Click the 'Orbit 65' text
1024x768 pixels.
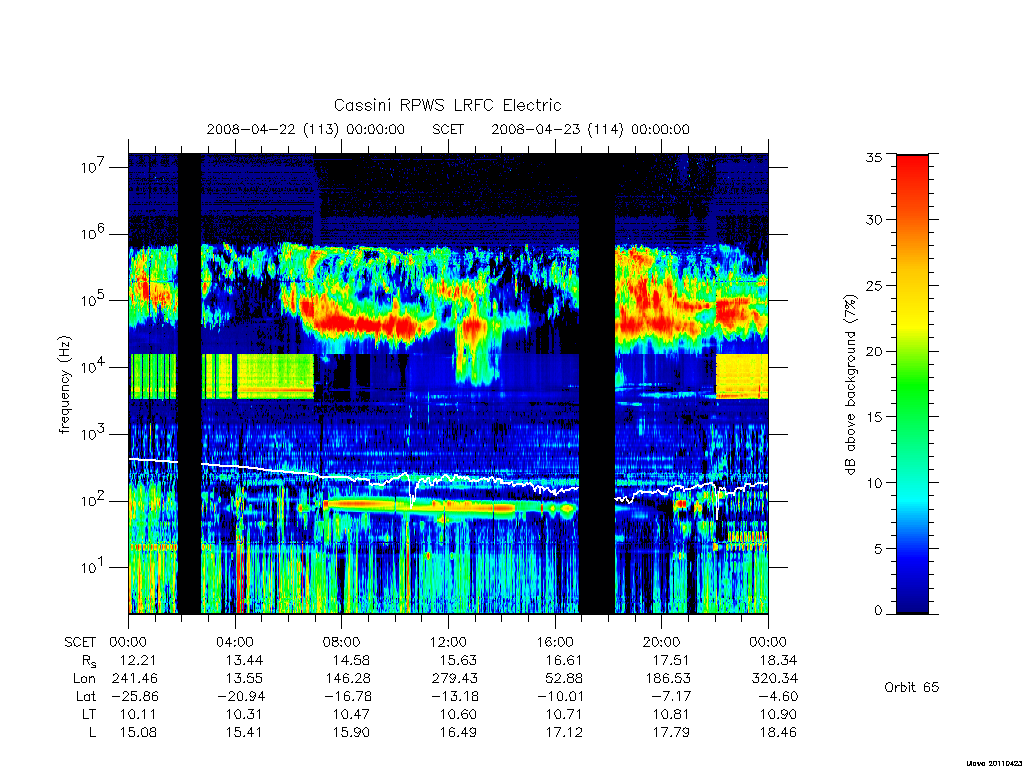912,687
